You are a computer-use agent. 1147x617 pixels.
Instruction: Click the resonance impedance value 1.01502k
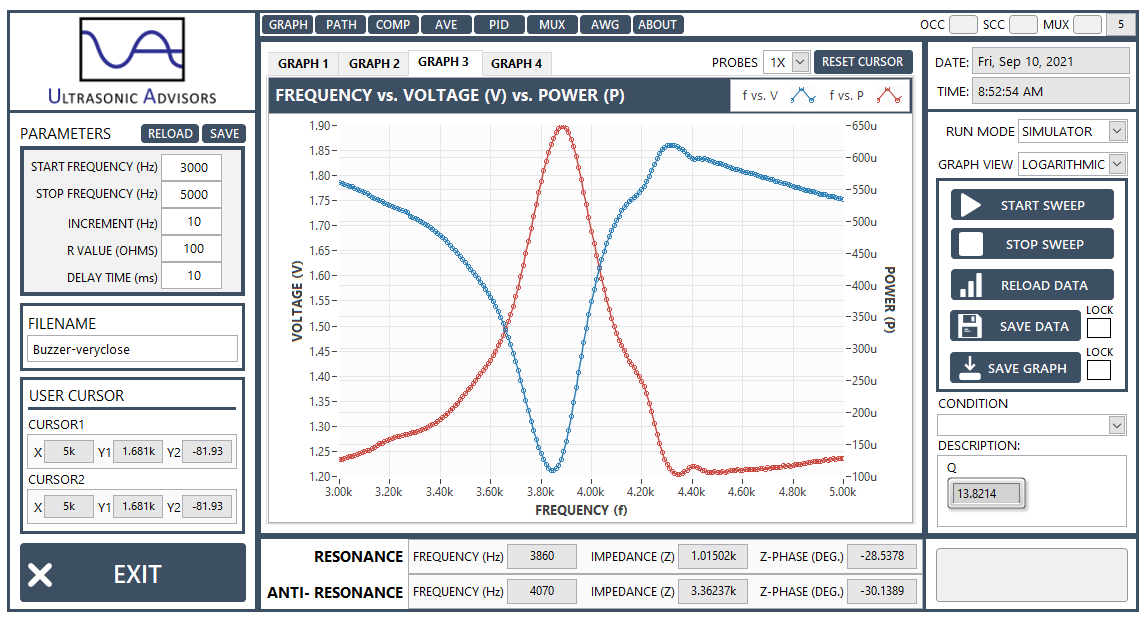coord(713,556)
